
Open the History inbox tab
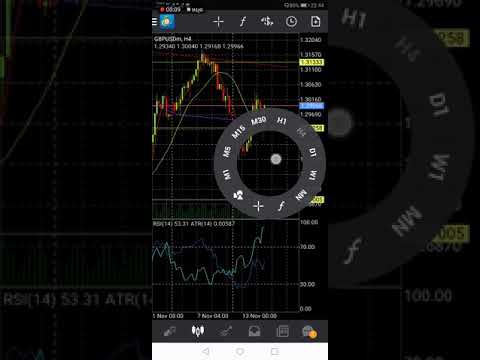254,331
